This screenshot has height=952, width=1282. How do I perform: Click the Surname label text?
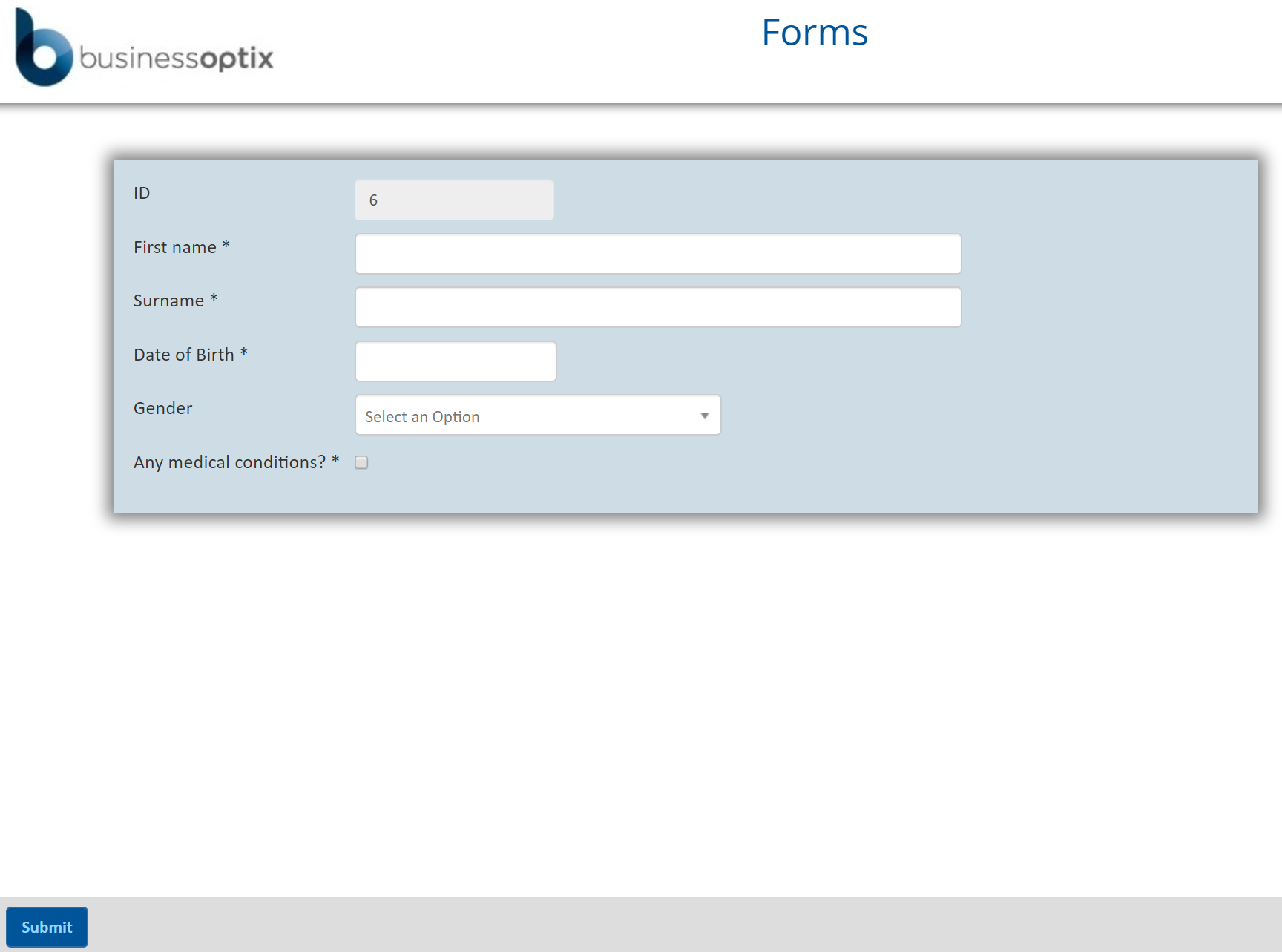[x=168, y=301]
